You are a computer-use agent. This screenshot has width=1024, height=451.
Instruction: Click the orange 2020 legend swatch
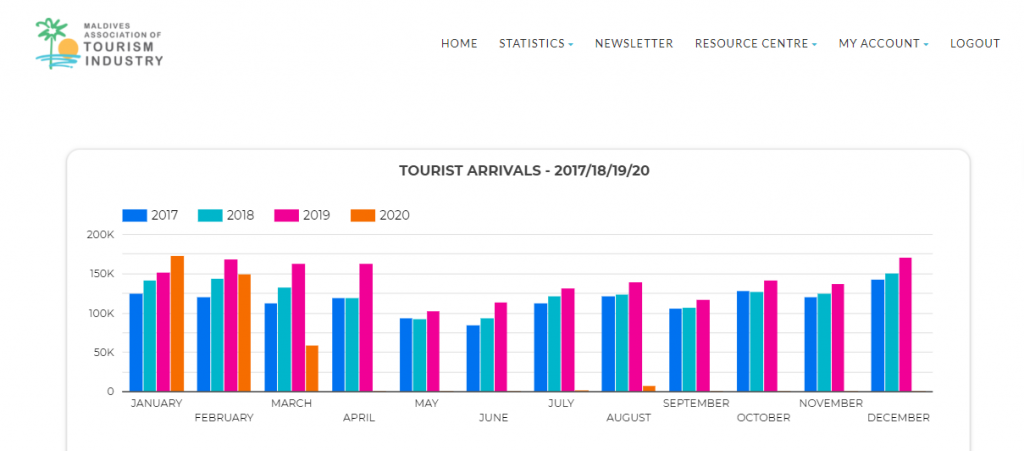(x=362, y=215)
